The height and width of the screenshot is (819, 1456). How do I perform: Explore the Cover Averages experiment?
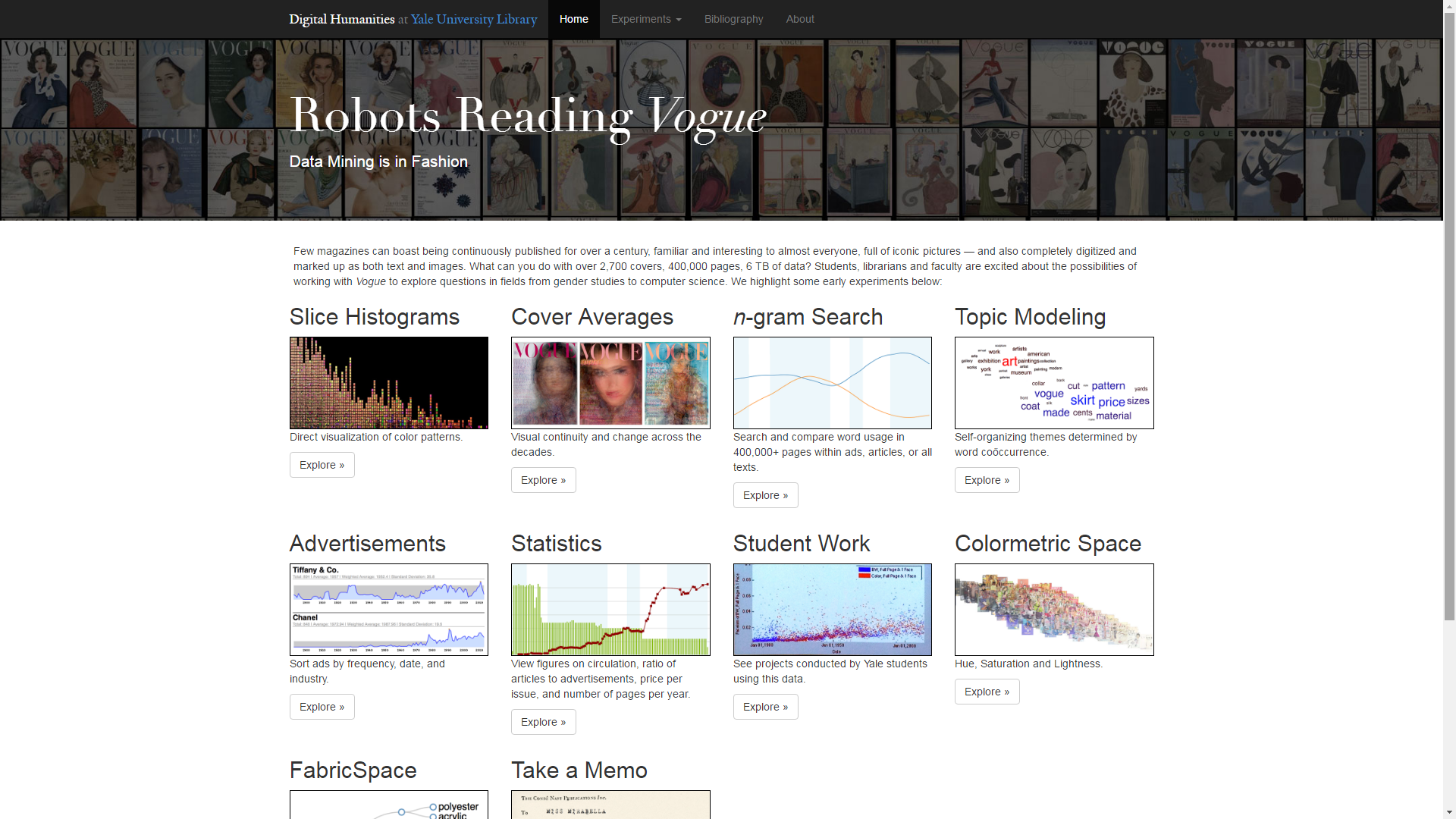tap(543, 480)
